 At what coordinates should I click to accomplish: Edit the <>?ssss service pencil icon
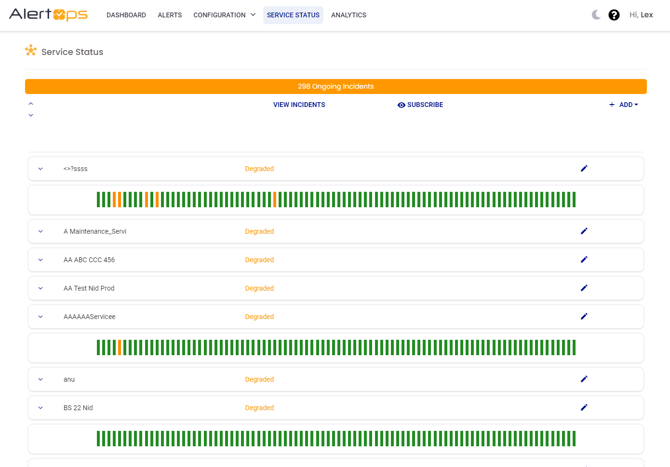point(584,169)
